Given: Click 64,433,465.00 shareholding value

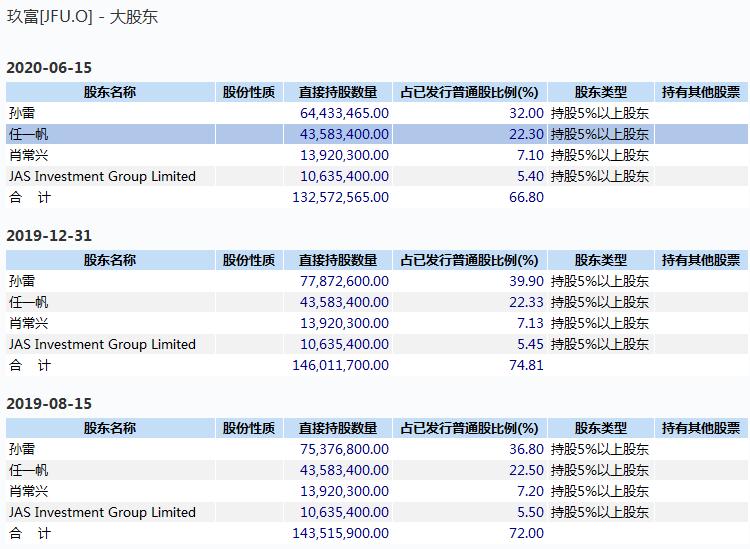Looking at the screenshot, I should click(344, 113).
